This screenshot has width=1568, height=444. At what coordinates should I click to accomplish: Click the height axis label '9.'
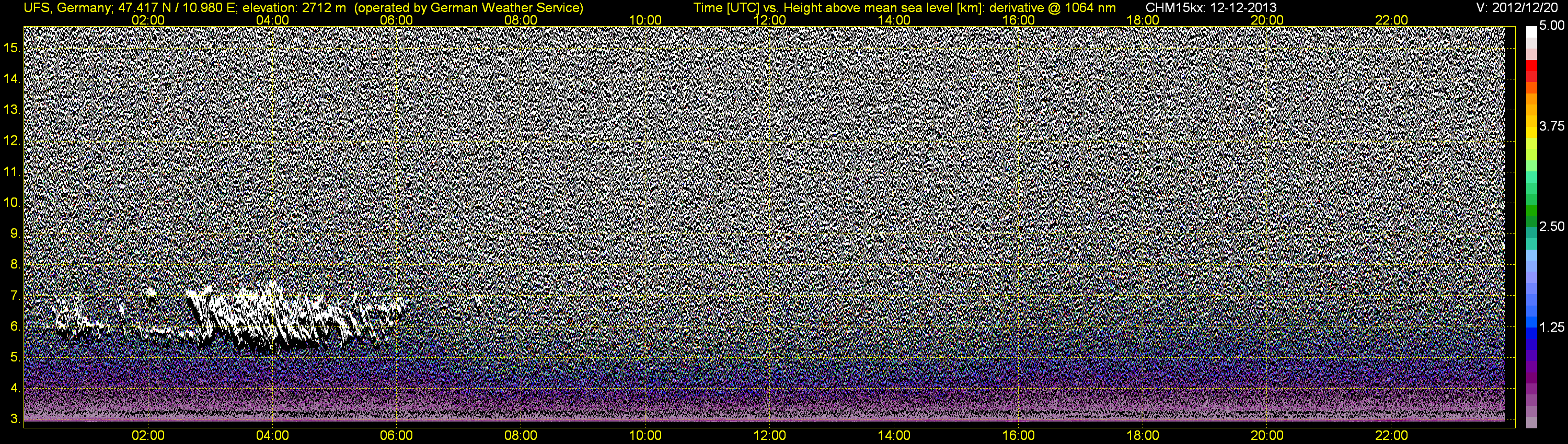(x=15, y=233)
